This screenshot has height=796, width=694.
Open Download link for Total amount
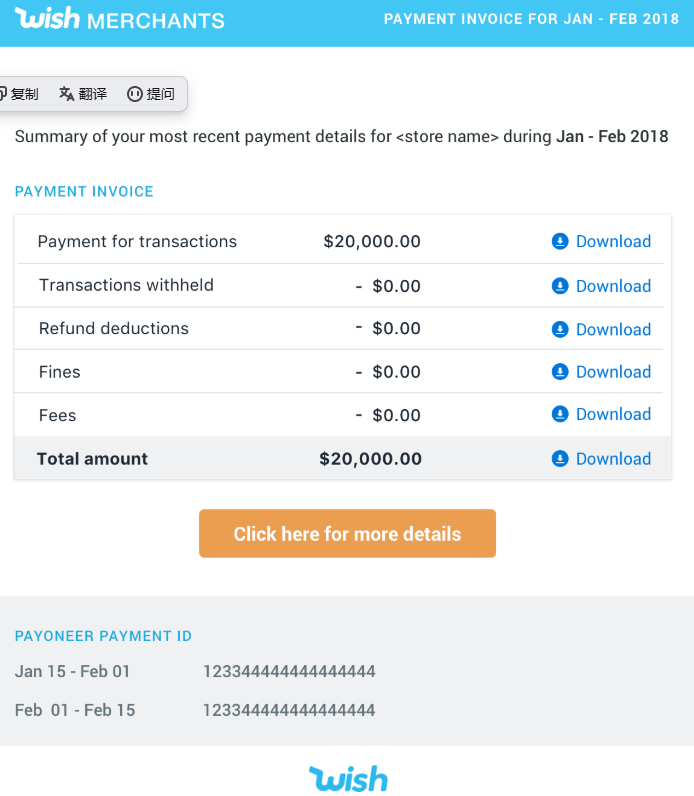tap(613, 459)
